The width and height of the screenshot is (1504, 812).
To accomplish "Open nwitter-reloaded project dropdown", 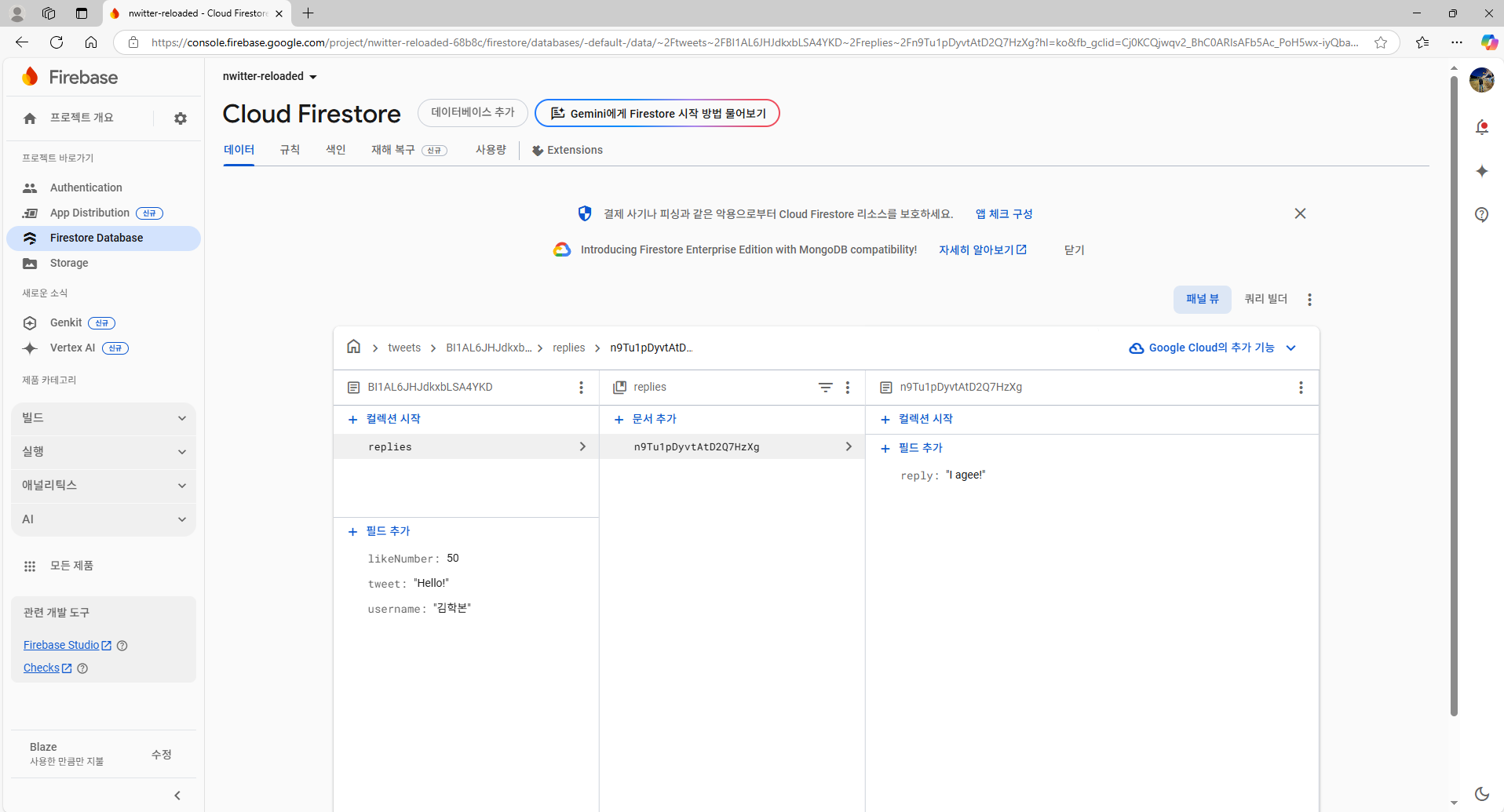I will pyautogui.click(x=269, y=76).
